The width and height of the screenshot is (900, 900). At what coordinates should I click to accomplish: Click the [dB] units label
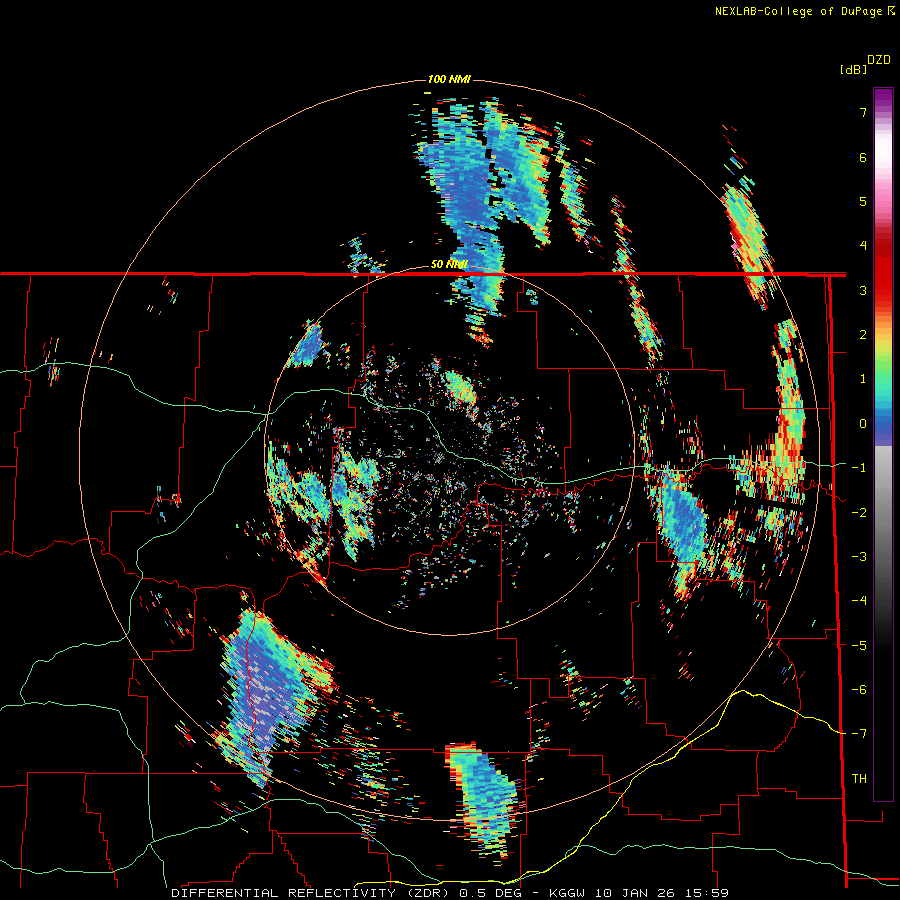[x=853, y=69]
